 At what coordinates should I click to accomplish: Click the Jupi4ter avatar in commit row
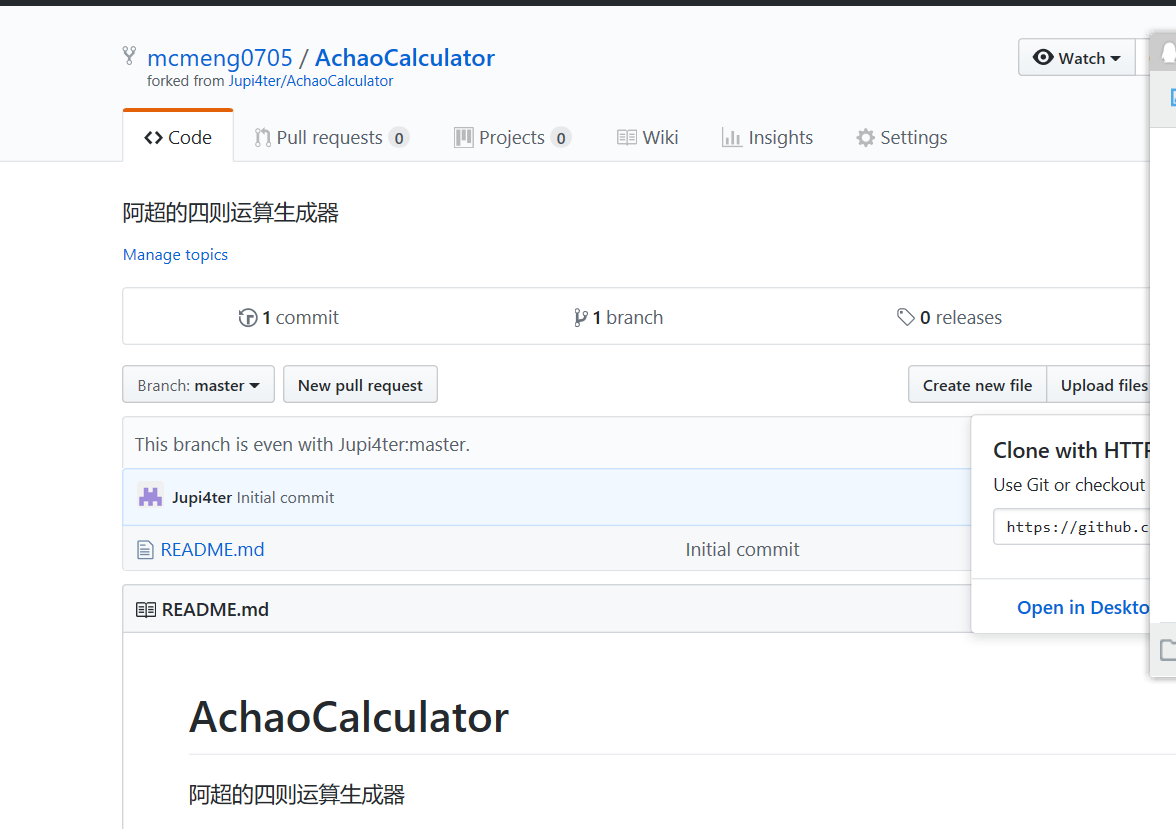[x=150, y=497]
